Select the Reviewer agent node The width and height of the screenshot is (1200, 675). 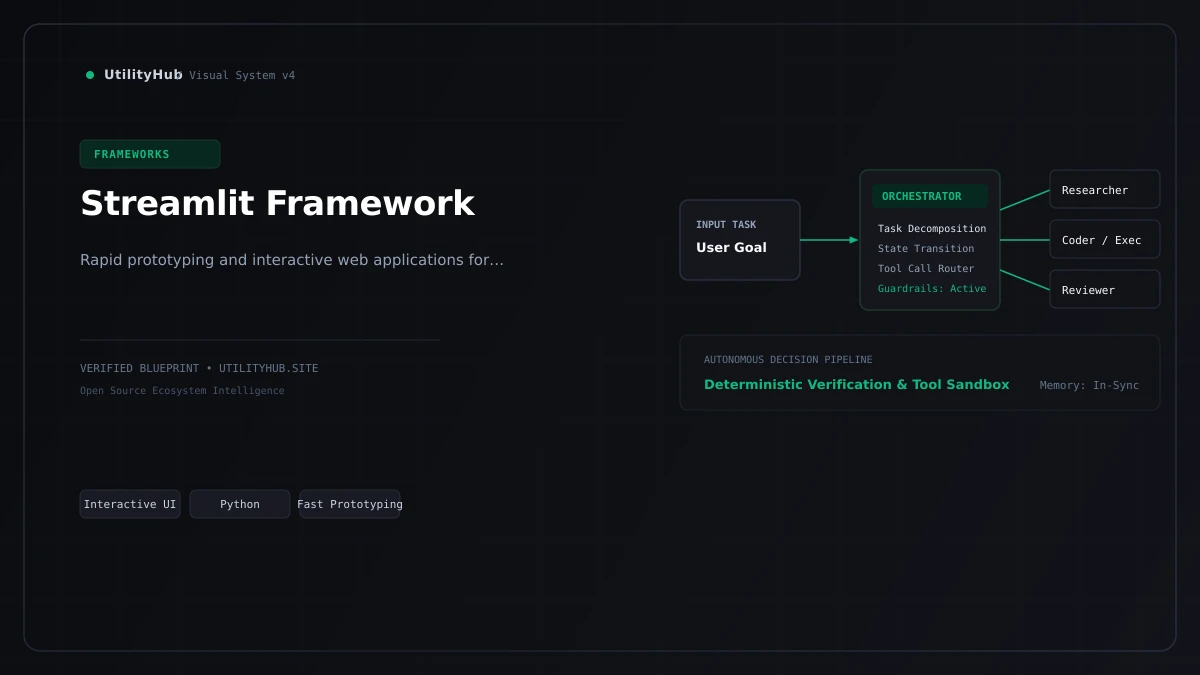coord(1105,289)
